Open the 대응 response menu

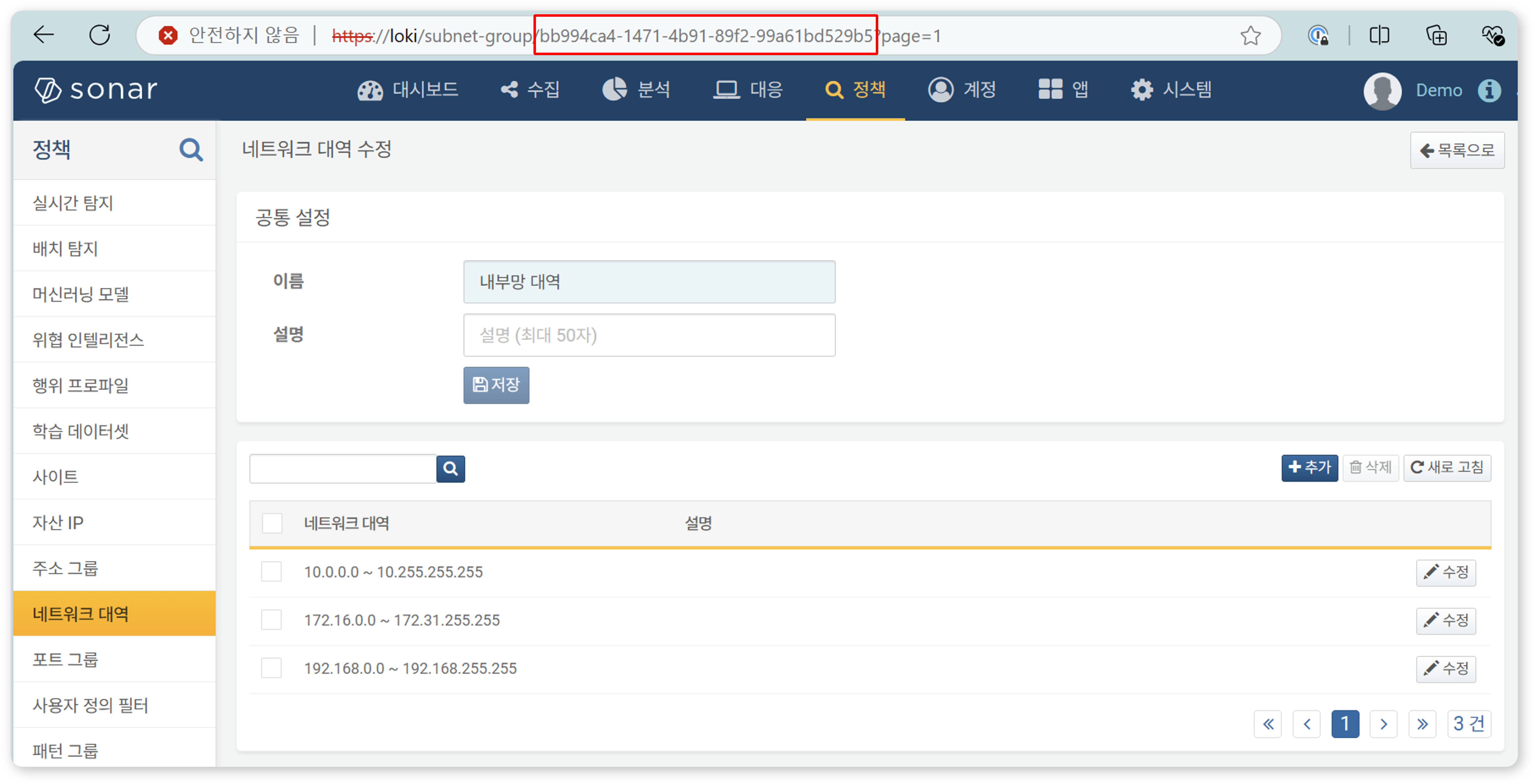click(748, 90)
